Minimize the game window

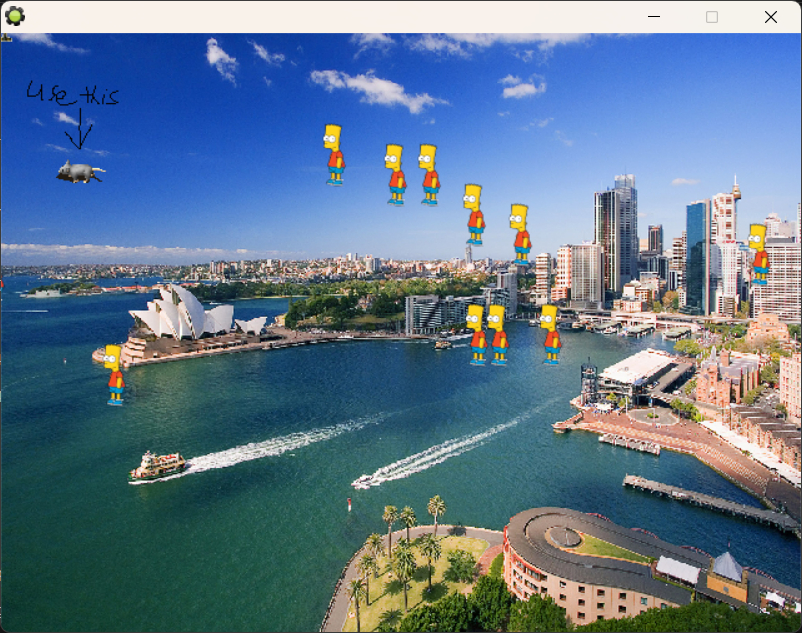click(x=654, y=17)
